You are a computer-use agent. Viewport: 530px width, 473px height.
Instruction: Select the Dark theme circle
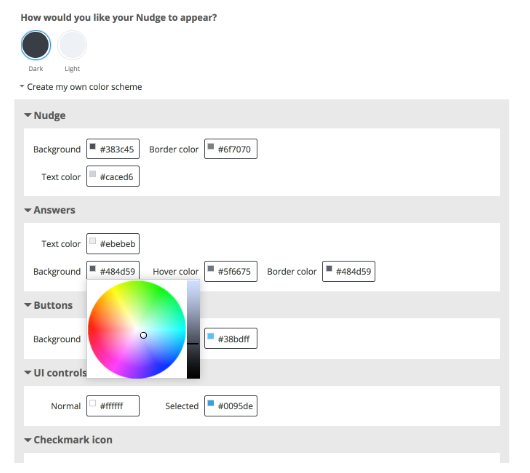click(36, 45)
